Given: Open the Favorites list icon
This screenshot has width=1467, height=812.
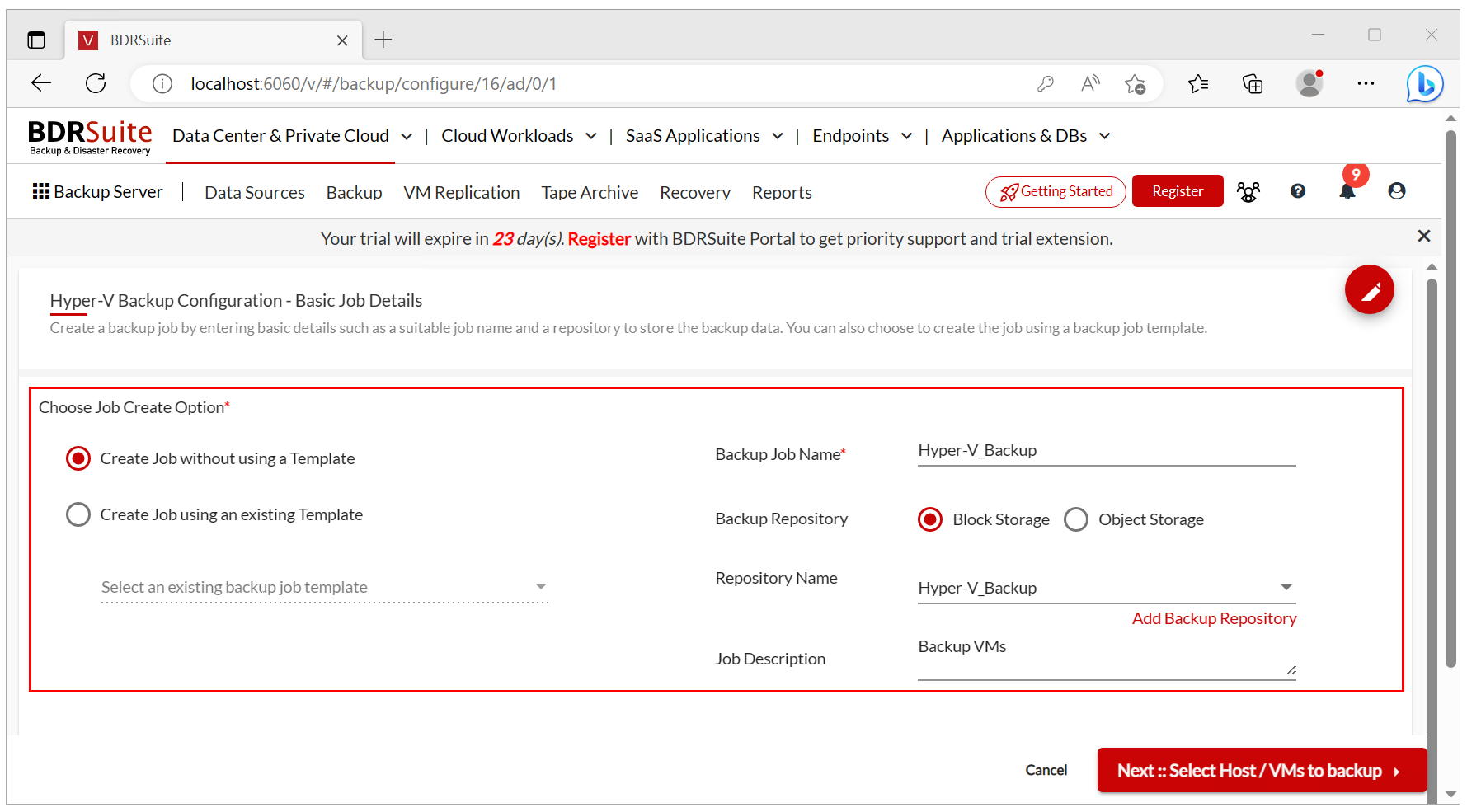Looking at the screenshot, I should (1198, 83).
